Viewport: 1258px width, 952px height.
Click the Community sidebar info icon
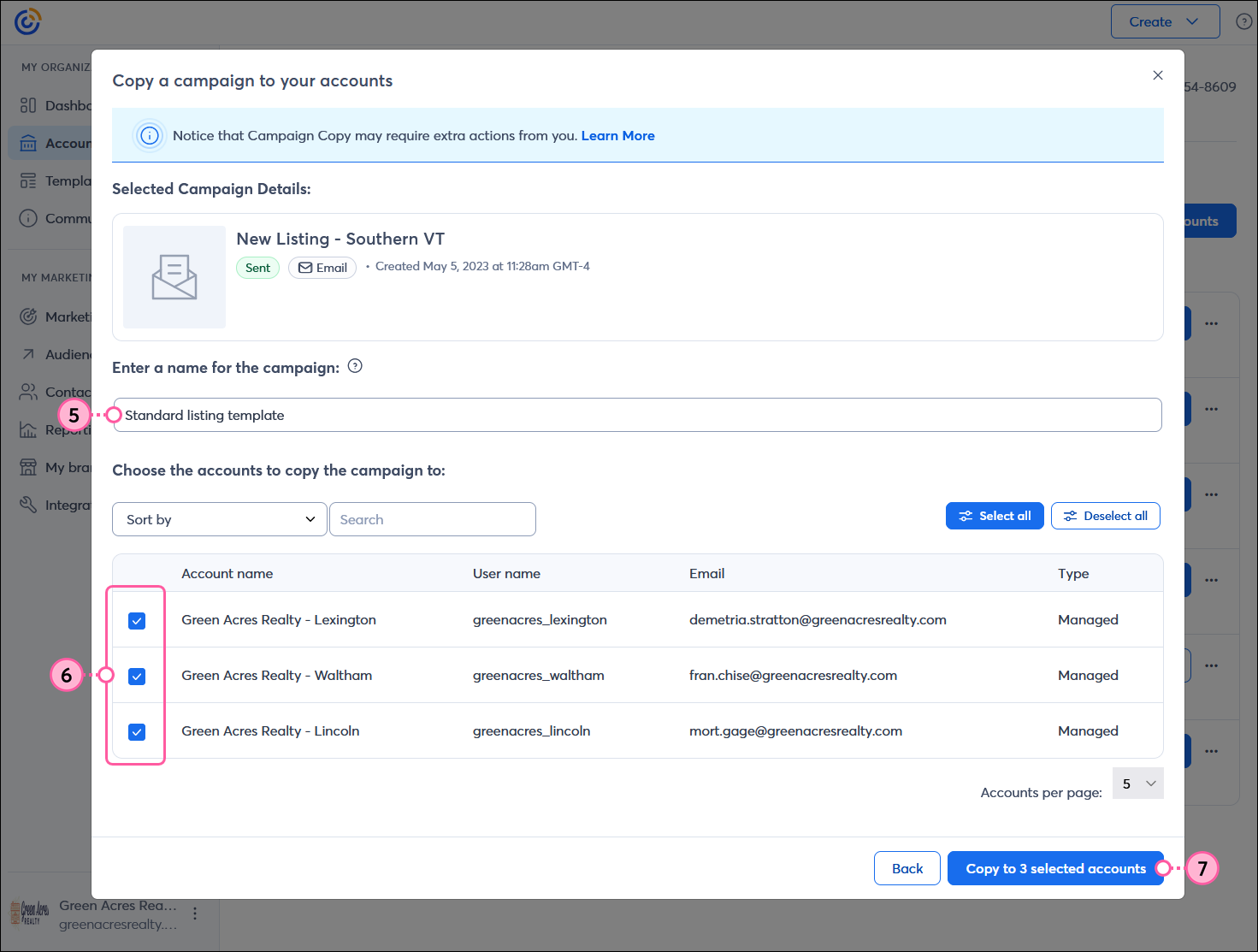pos(28,218)
